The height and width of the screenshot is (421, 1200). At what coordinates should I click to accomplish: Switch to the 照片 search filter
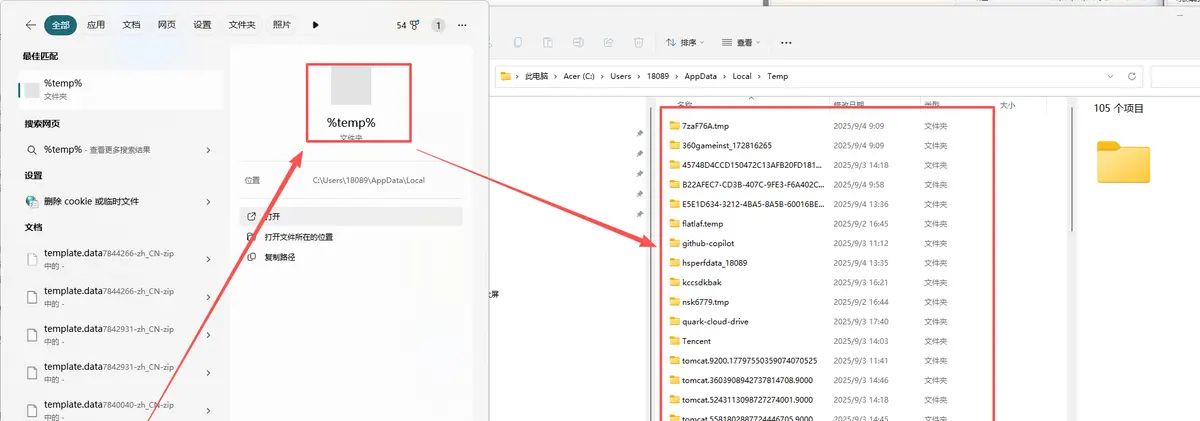click(282, 25)
